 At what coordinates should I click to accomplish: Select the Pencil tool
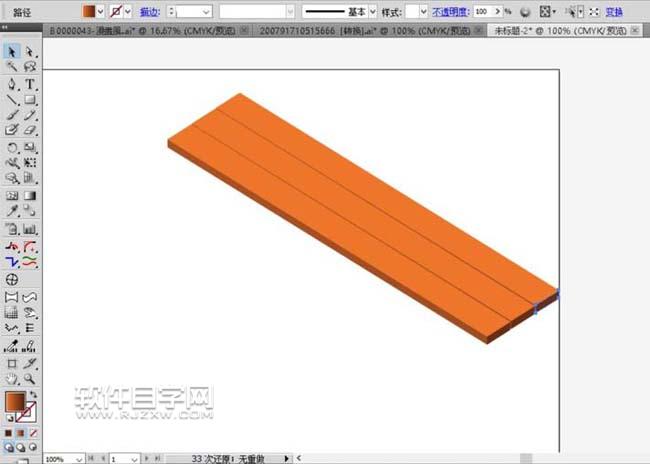point(29,115)
